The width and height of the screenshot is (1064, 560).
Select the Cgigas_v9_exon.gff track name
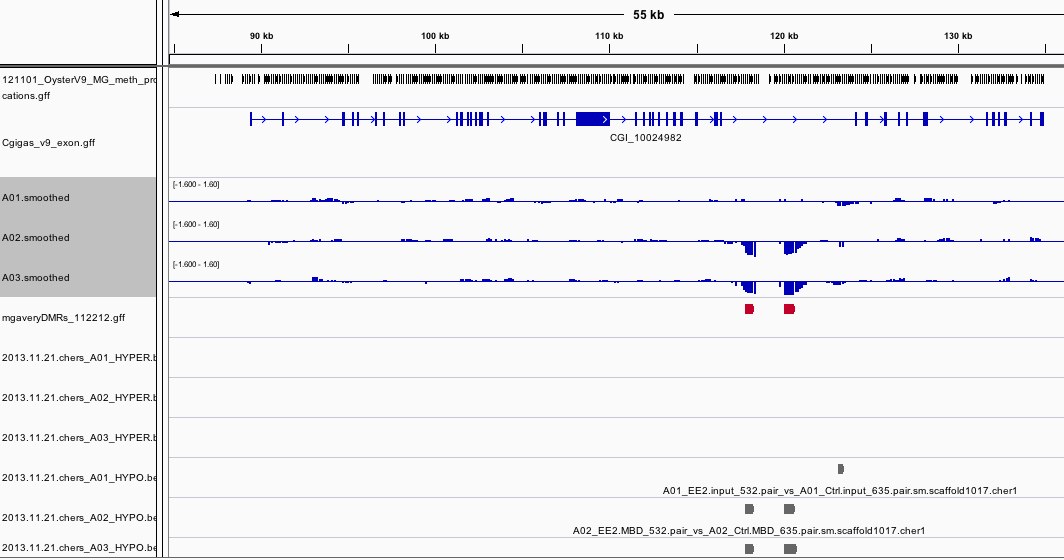pyautogui.click(x=48, y=143)
